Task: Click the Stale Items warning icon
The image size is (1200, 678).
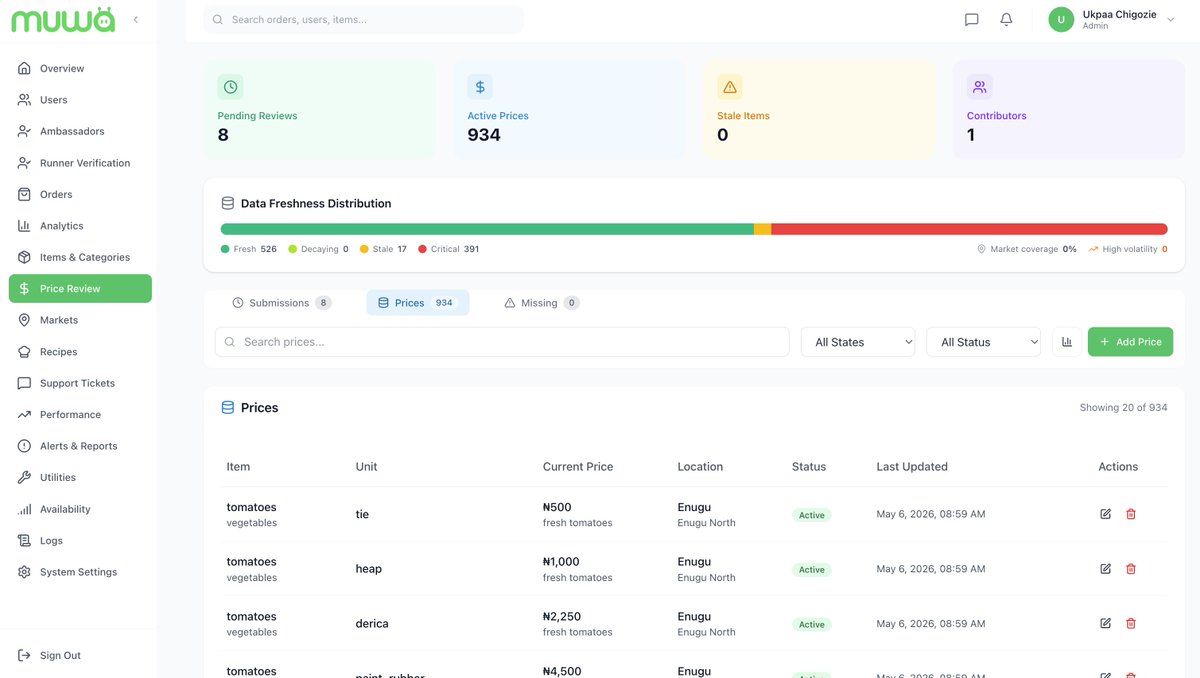Action: click(730, 87)
